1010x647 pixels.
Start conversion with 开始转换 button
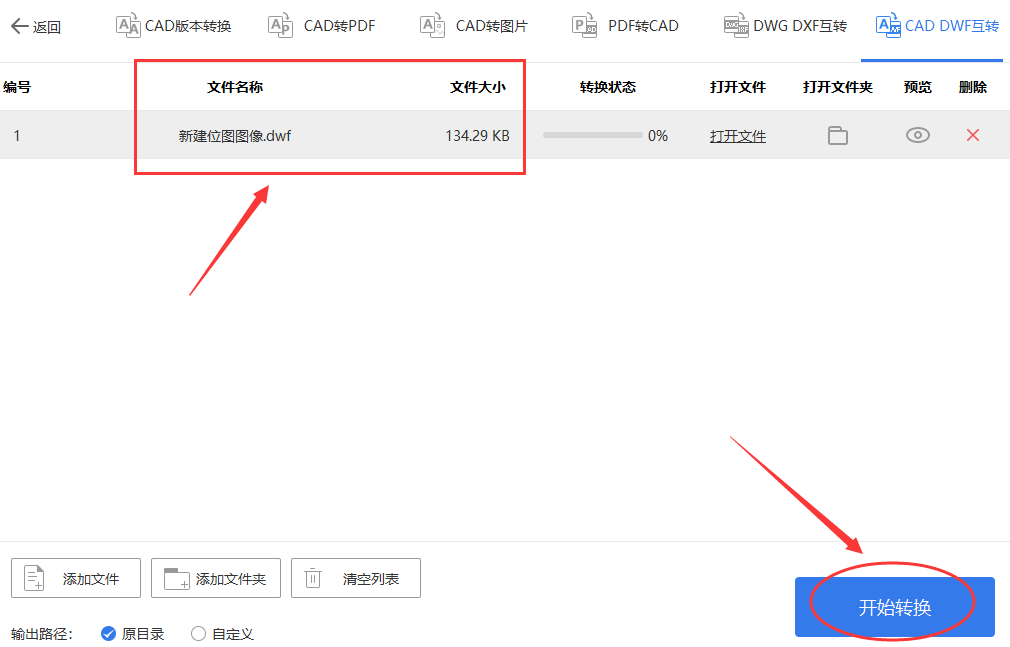click(x=895, y=607)
